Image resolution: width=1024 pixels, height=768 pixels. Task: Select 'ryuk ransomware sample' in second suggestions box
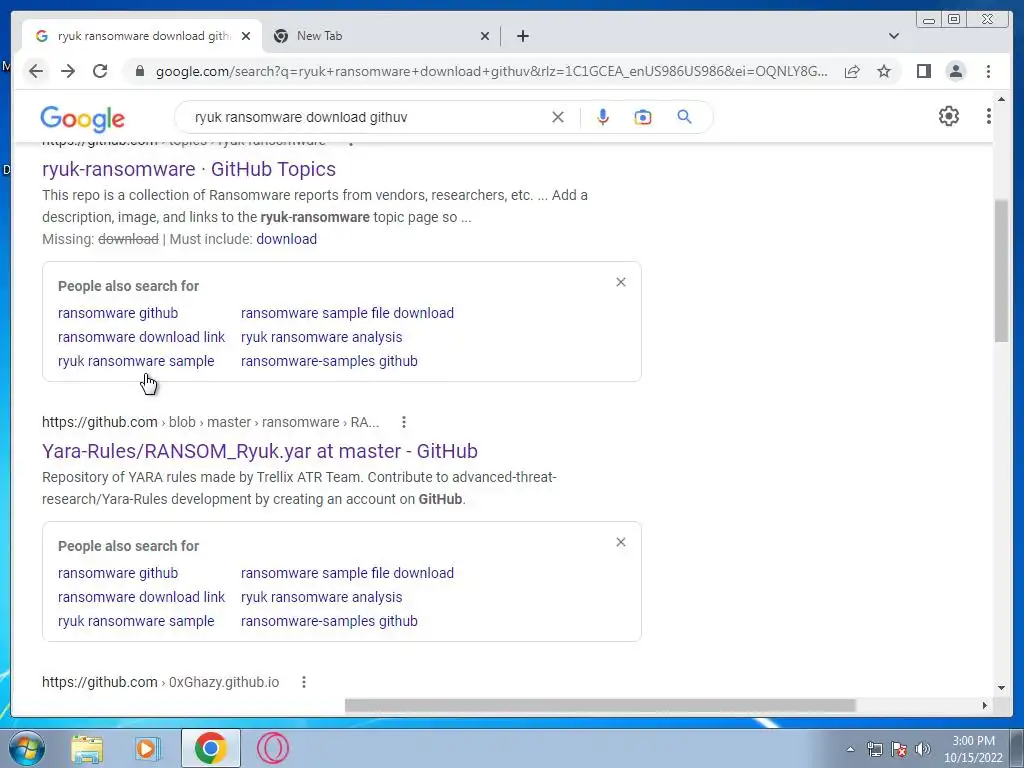coord(136,621)
